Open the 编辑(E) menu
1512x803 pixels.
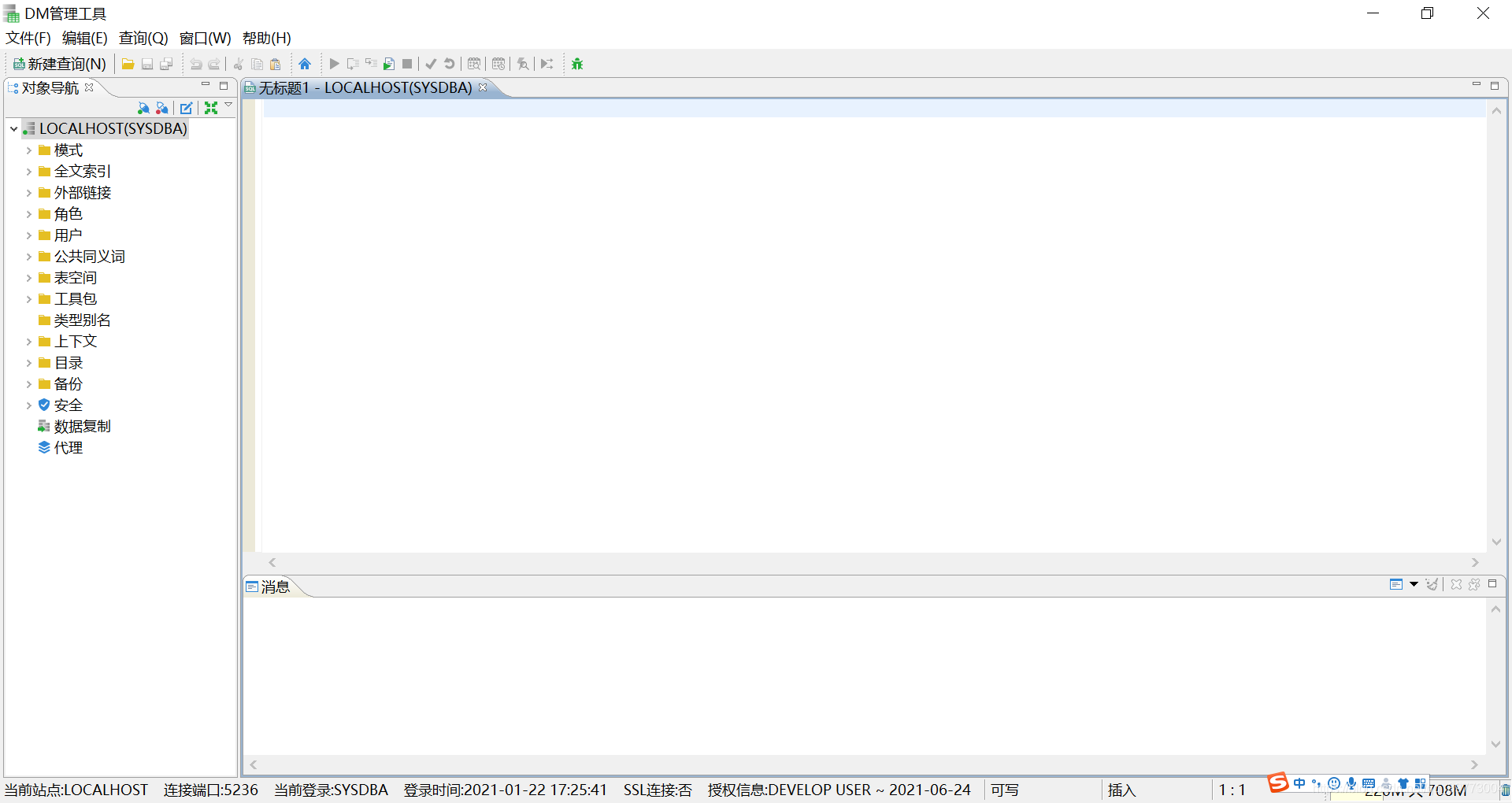85,38
